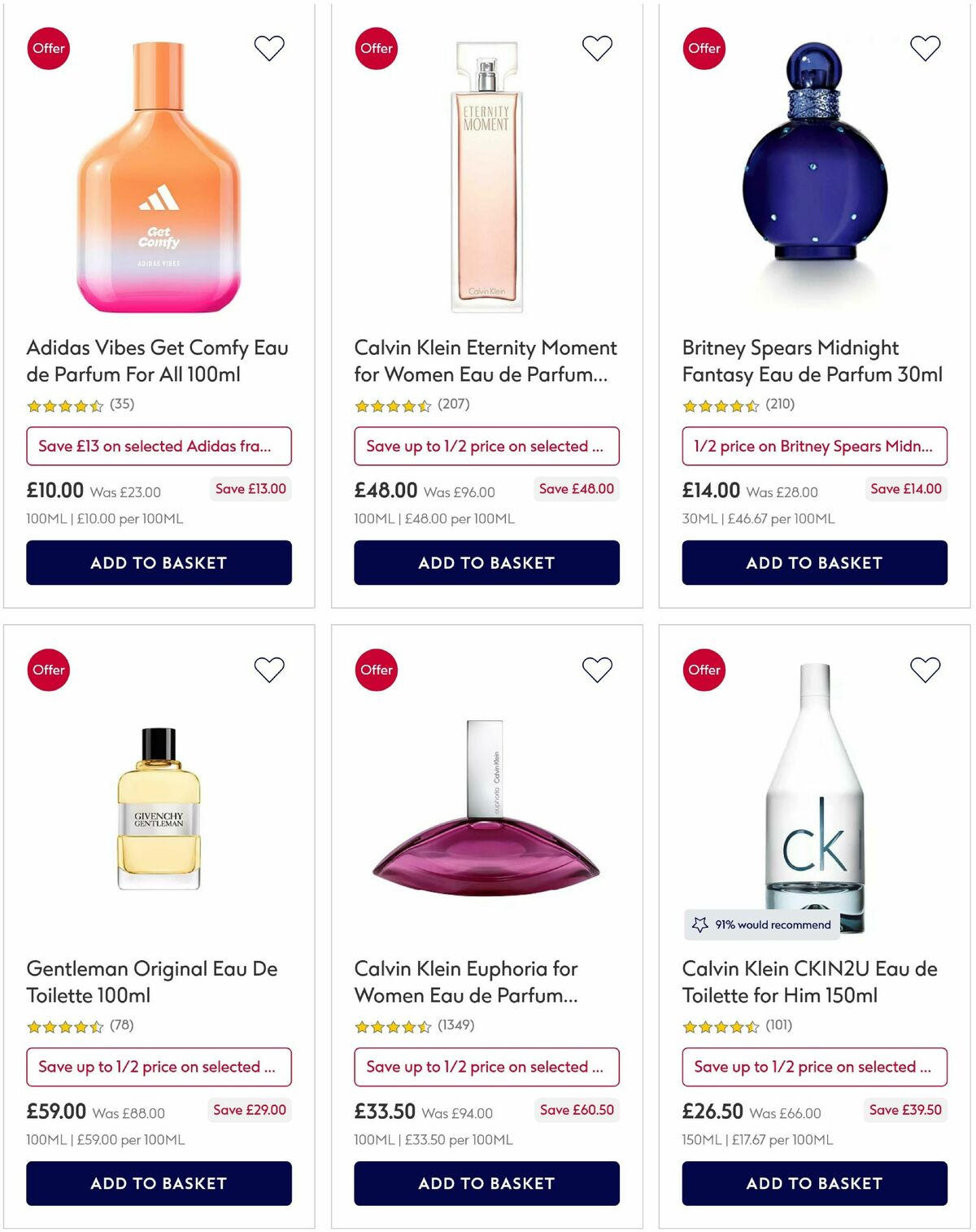The height and width of the screenshot is (1232, 976).
Task: Click the recommend star icon on CKIN2U
Action: coord(700,924)
